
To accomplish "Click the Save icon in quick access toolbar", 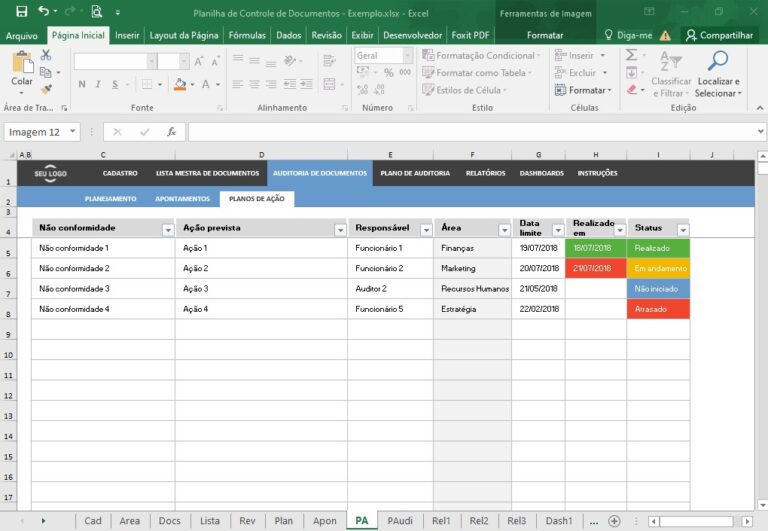I will 22,12.
